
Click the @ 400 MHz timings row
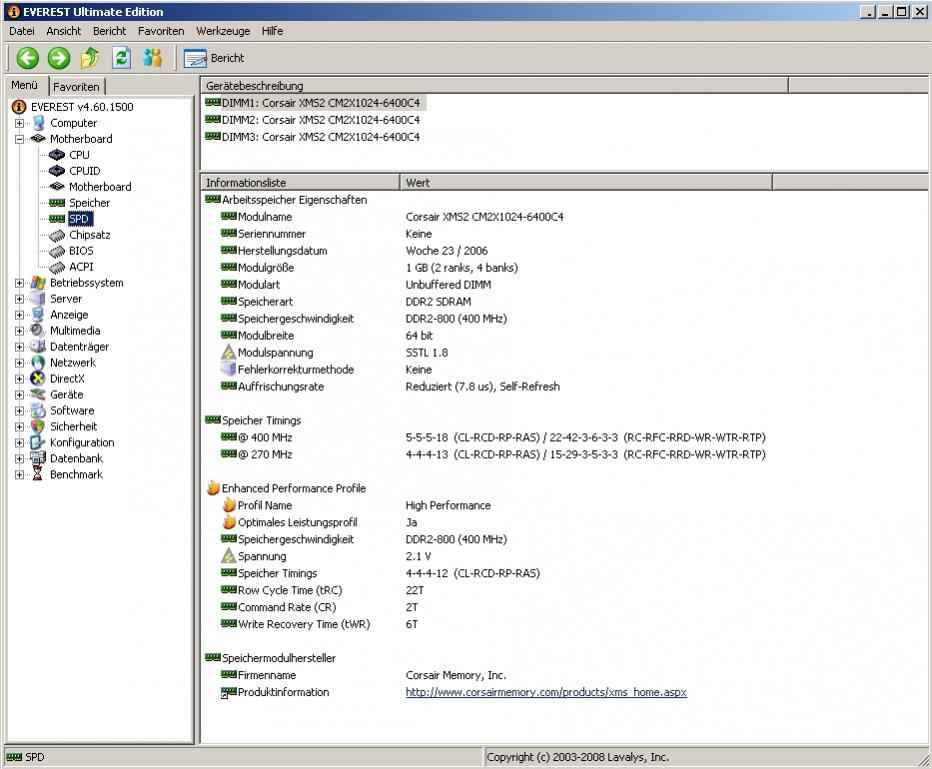pos(493,437)
